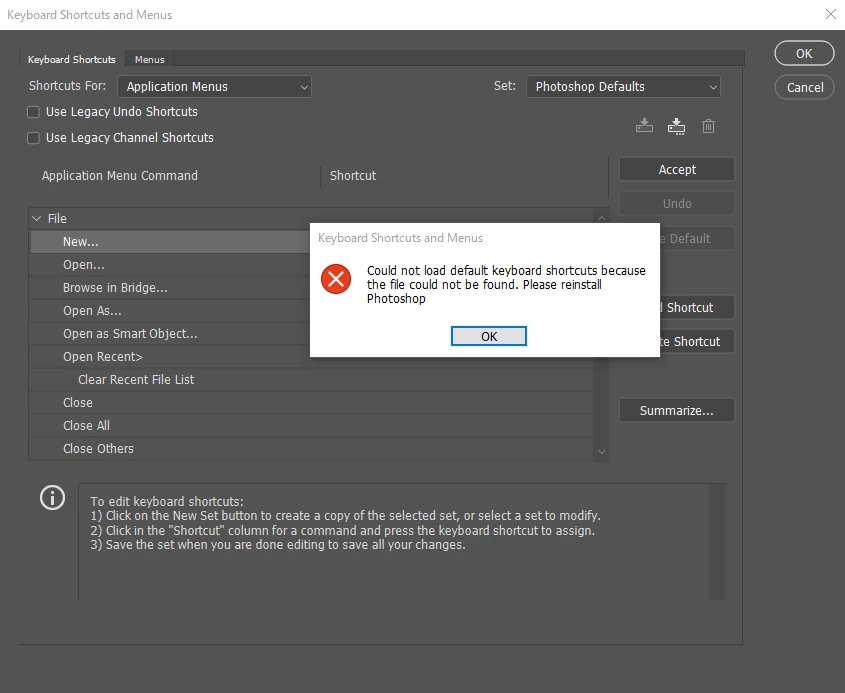Close the Keyboard Shortcuts and Menus window

830,15
